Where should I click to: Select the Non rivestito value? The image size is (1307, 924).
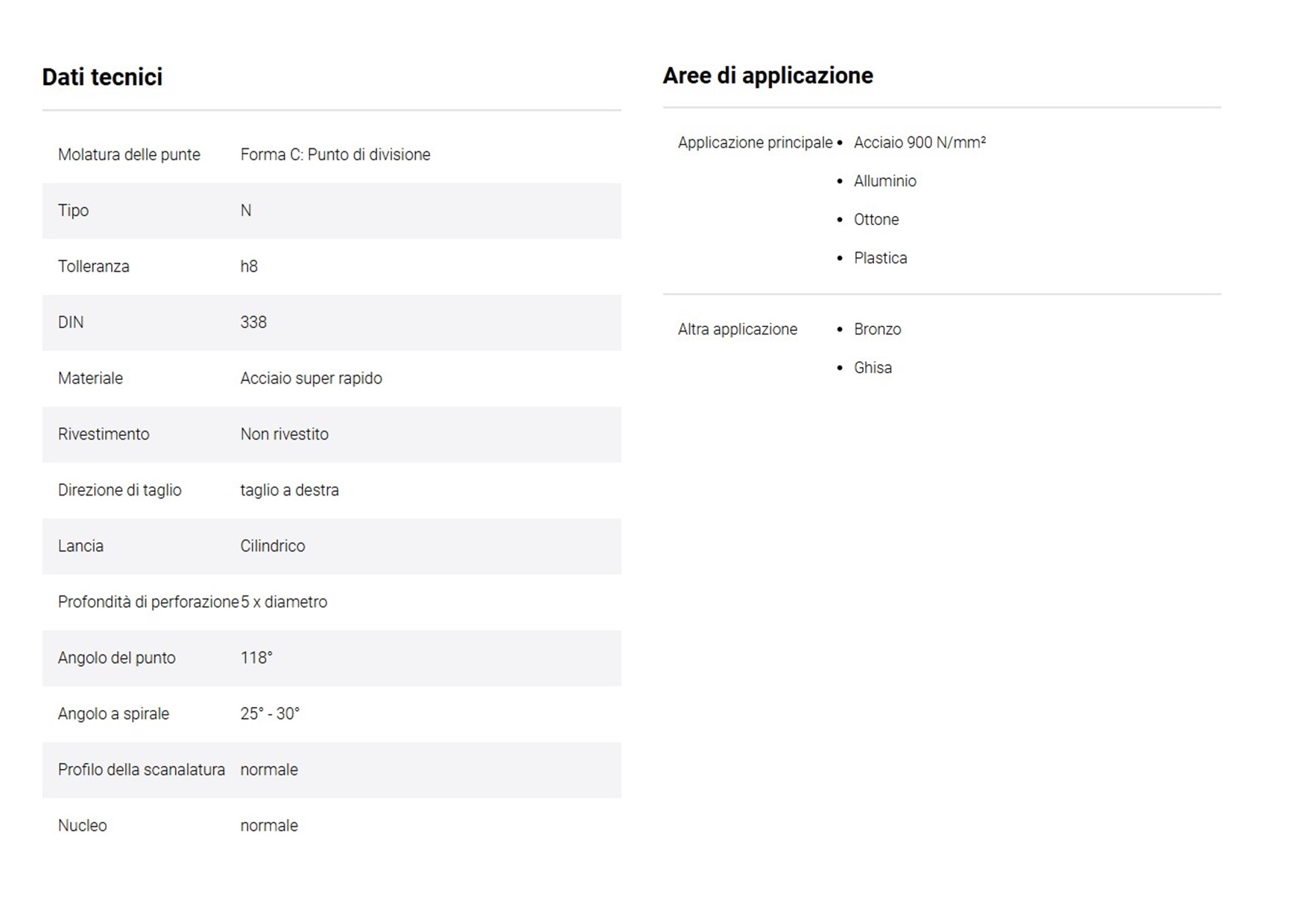tap(284, 434)
